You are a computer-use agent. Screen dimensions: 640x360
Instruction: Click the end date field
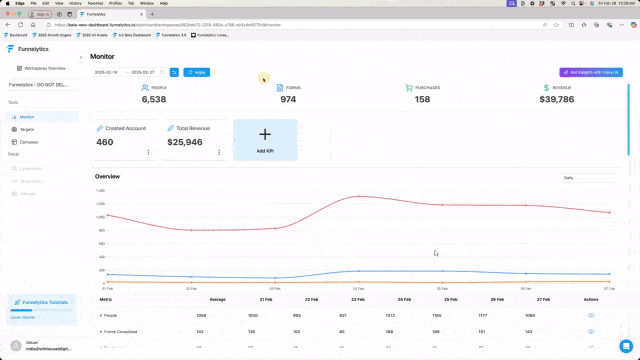143,72
